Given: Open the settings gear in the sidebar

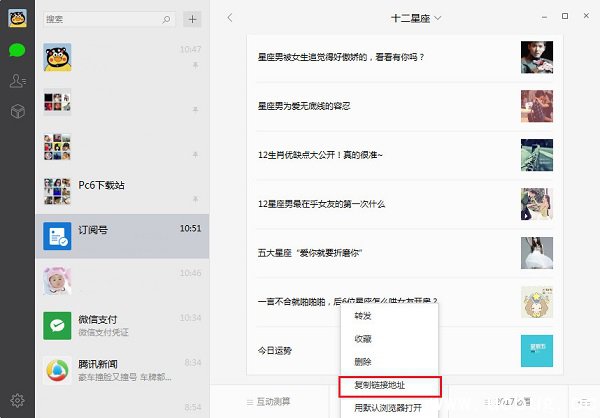Looking at the screenshot, I should pyautogui.click(x=17, y=400).
